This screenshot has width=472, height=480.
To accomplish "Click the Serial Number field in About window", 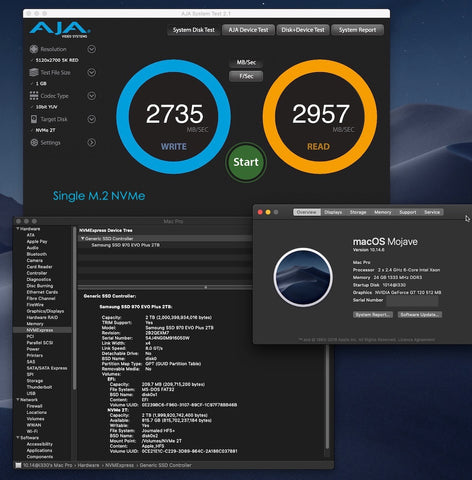I will click(x=412, y=301).
